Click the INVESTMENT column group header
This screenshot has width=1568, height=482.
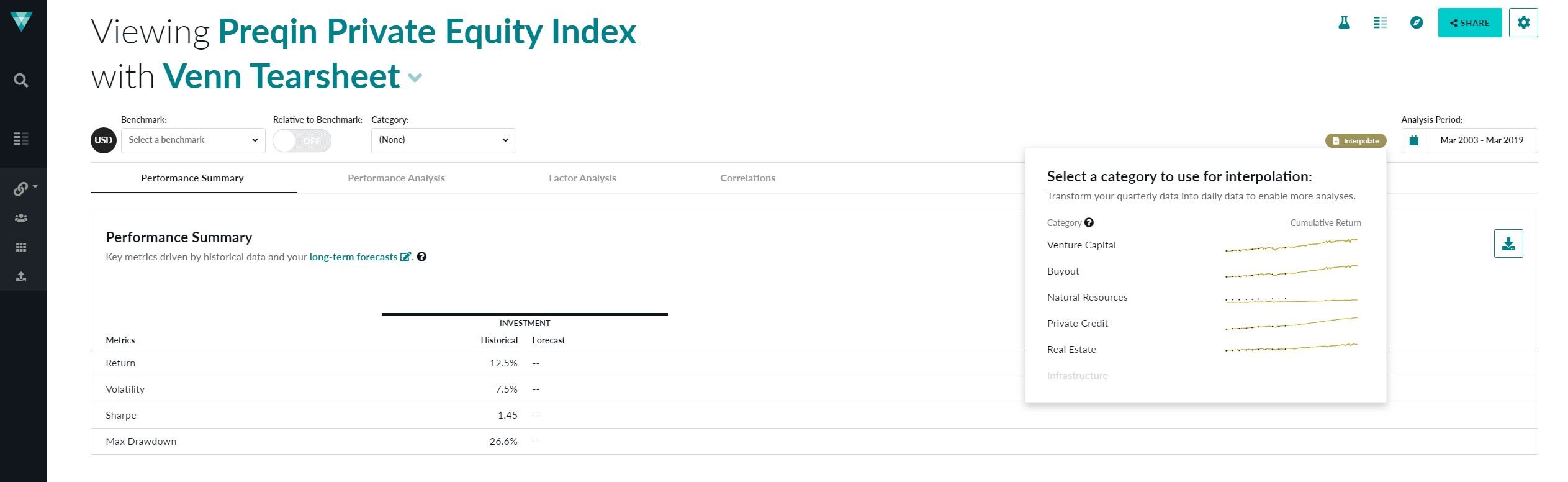(x=525, y=323)
